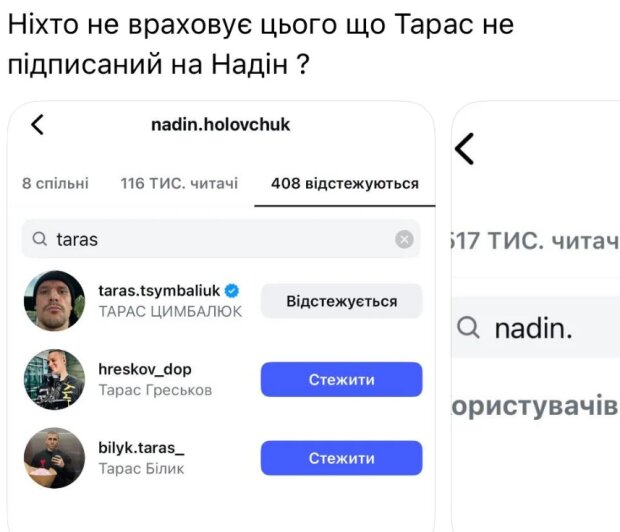Open taras.tsymbaliuk profile picture
The height and width of the screenshot is (532, 620).
(54, 301)
